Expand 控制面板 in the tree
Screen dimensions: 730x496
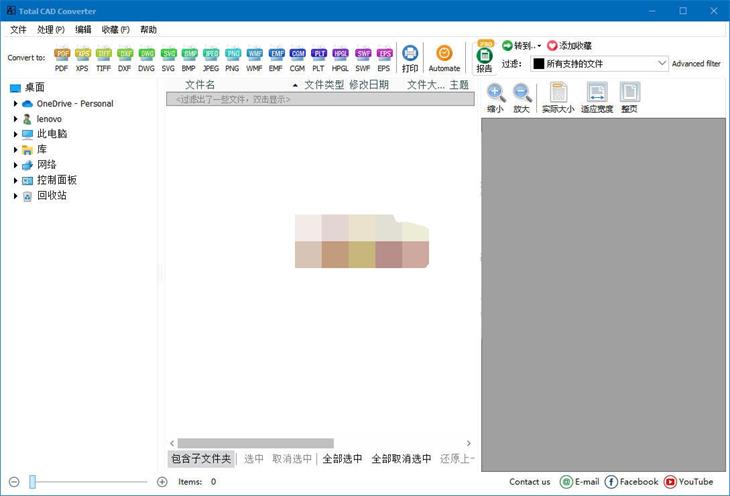[x=15, y=180]
